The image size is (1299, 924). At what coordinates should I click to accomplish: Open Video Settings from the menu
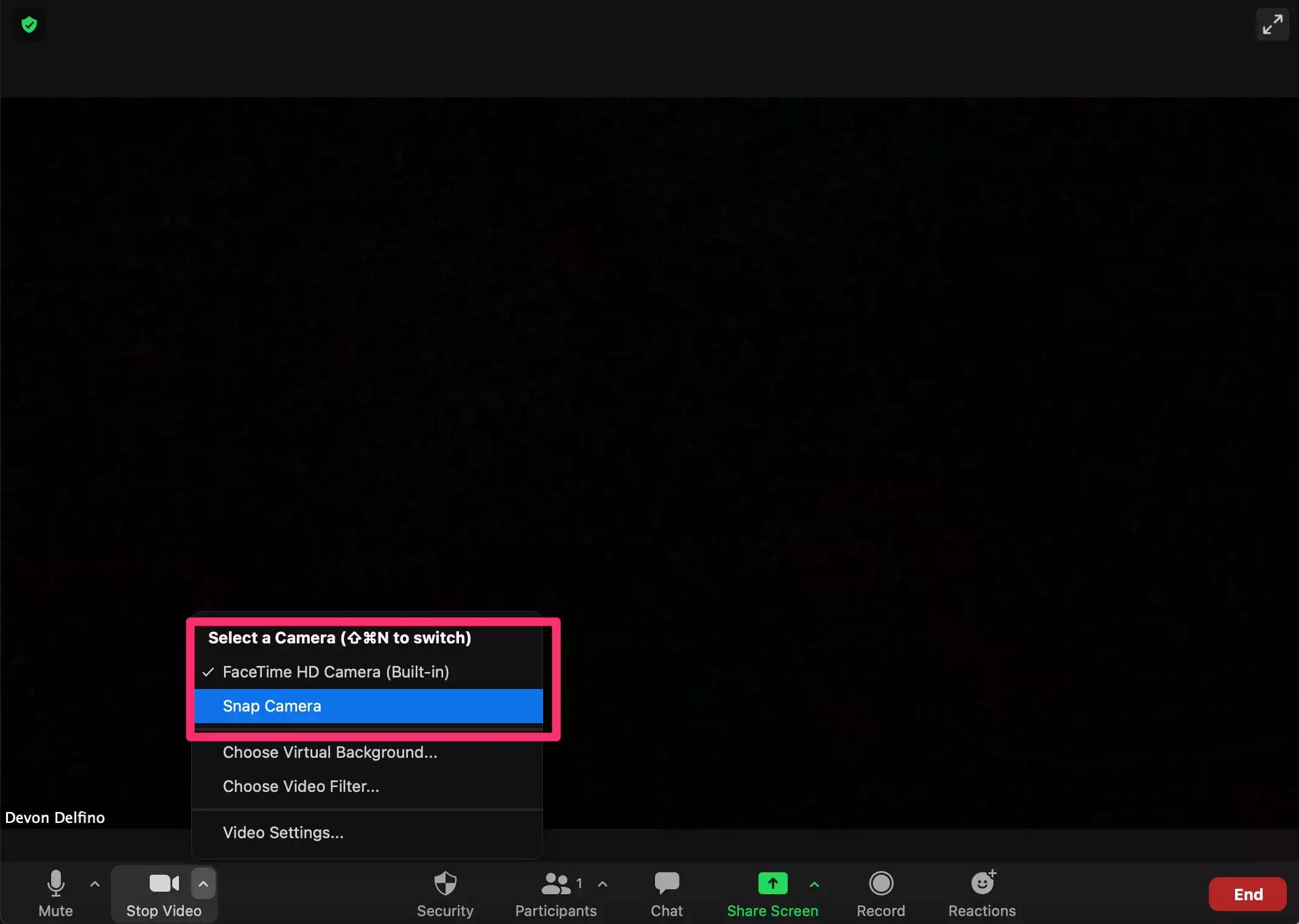283,833
